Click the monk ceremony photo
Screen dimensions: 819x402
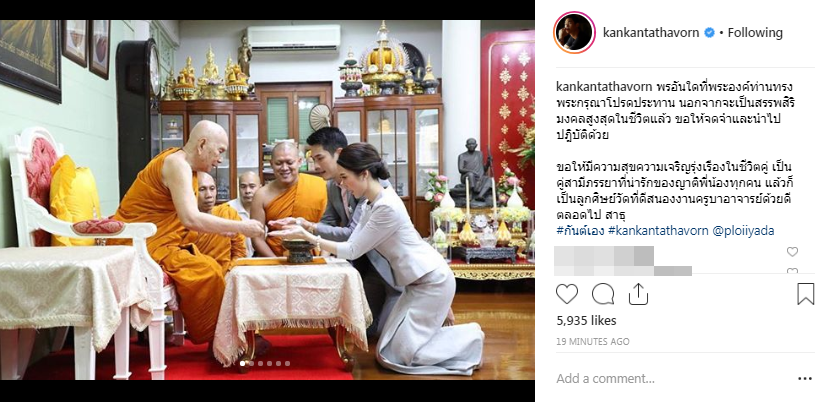[x=267, y=200]
